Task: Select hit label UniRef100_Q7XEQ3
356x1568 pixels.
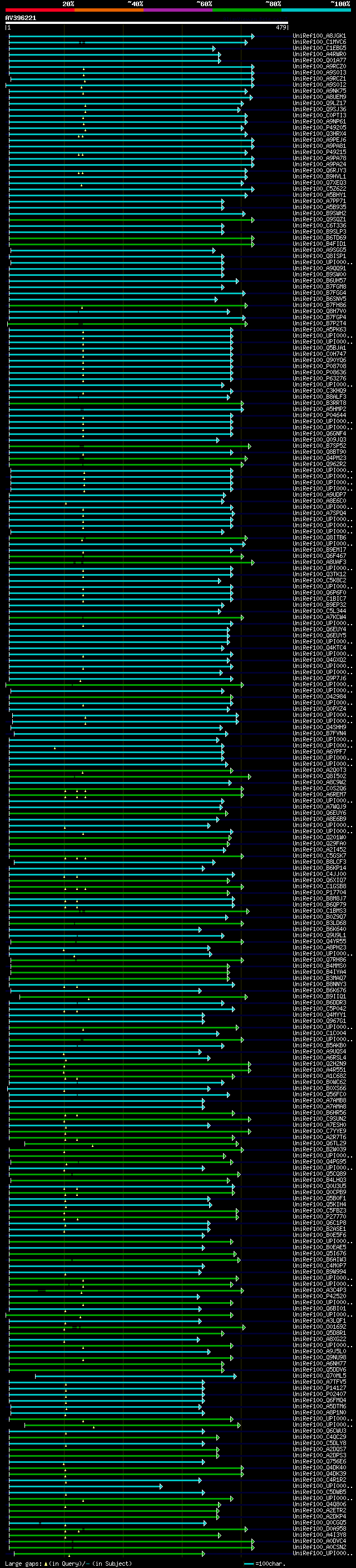Action: [319, 182]
